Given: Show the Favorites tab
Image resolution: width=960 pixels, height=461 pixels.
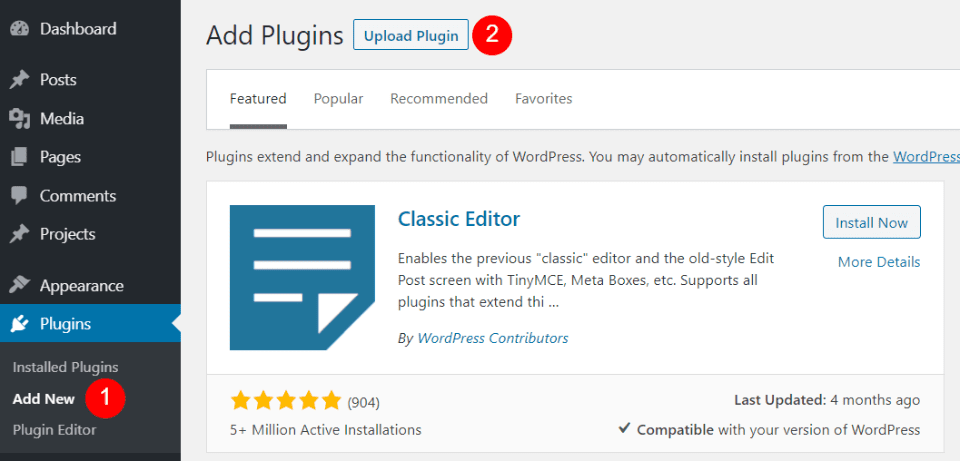Looking at the screenshot, I should coord(543,99).
